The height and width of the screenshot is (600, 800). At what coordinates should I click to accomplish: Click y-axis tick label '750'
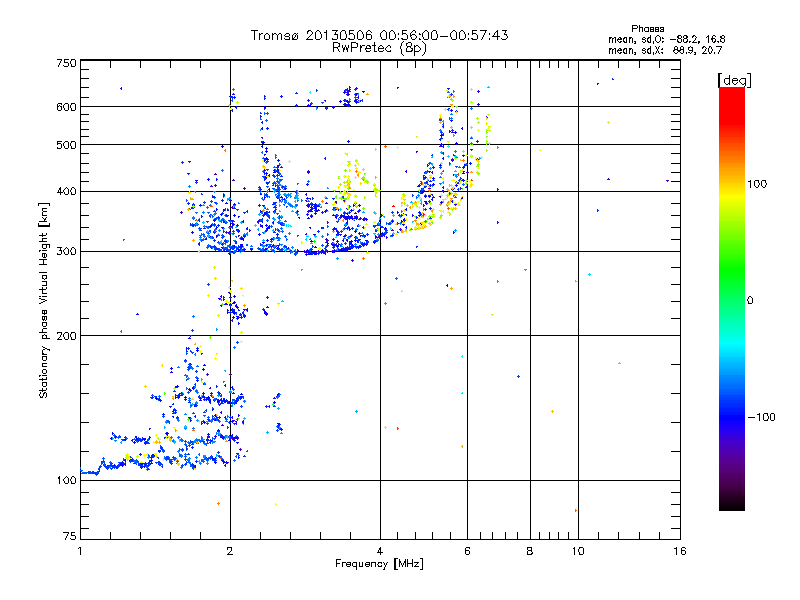66,63
